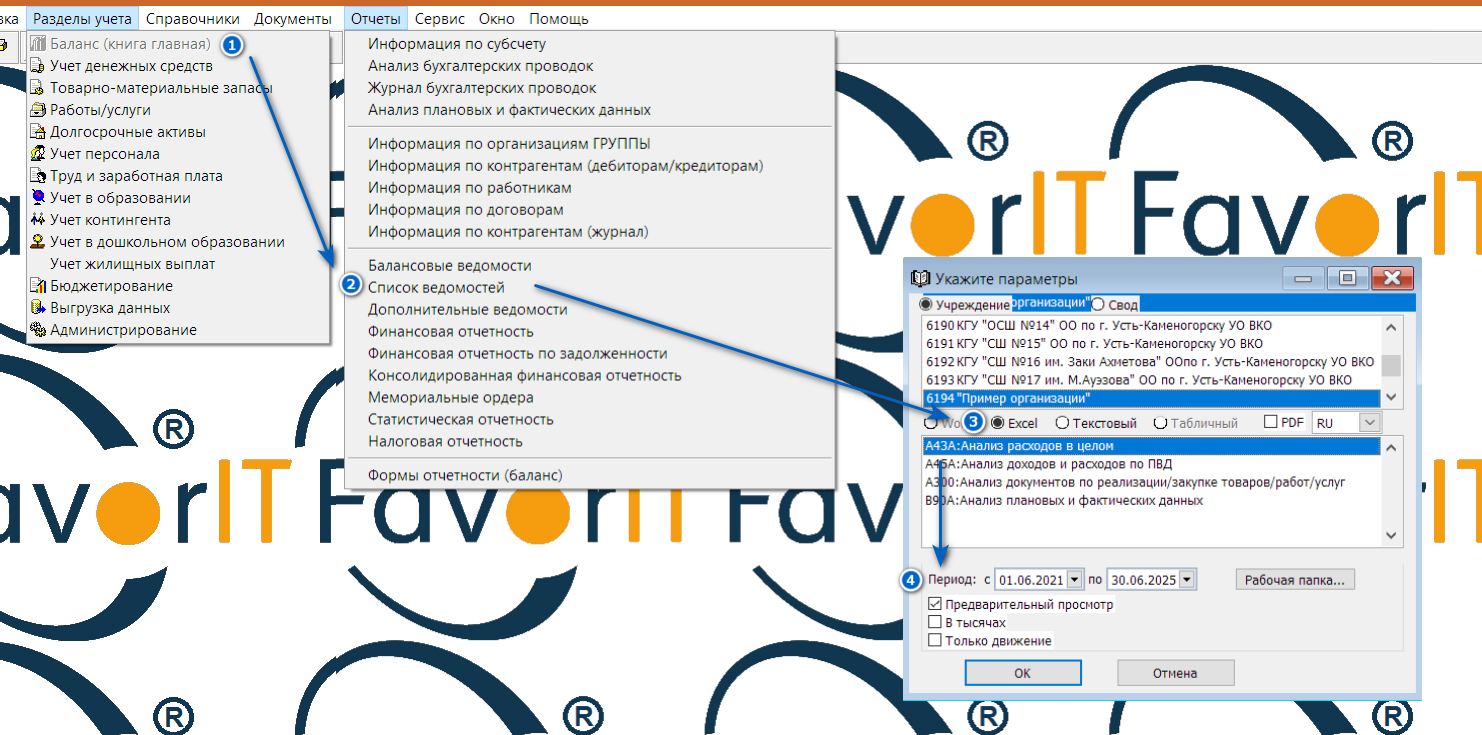Click the icon next to 'Работы/услуги'

(x=38, y=110)
